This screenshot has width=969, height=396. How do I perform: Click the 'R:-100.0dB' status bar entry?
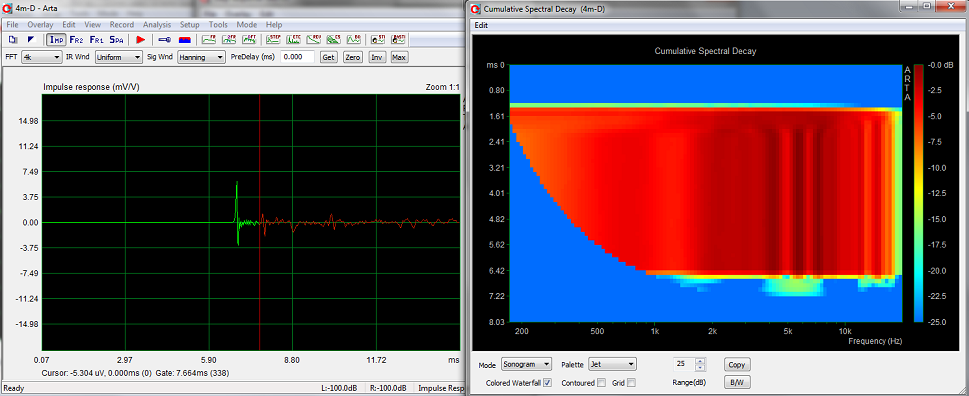tap(387, 388)
